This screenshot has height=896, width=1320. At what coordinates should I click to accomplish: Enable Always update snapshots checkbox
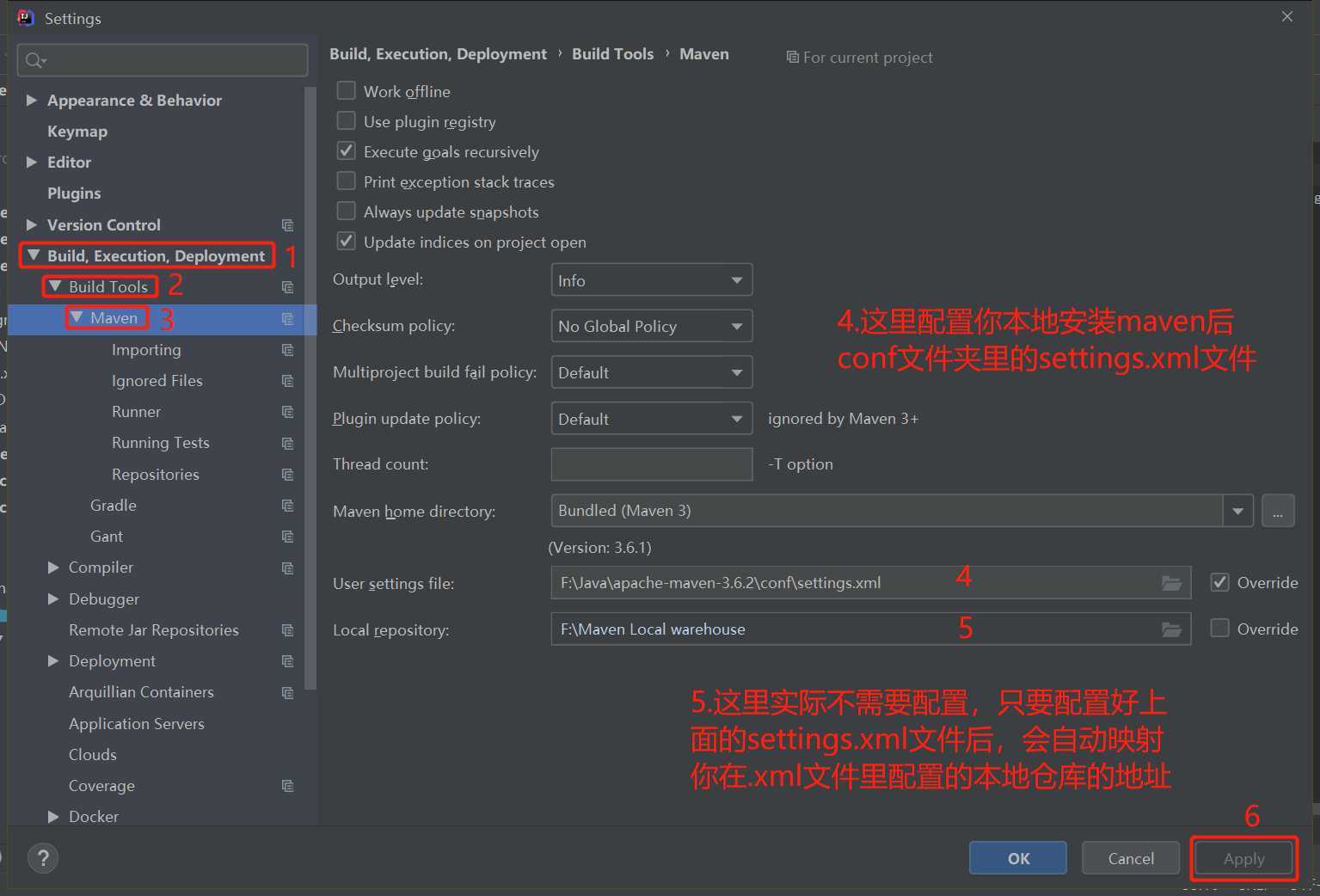coord(346,211)
